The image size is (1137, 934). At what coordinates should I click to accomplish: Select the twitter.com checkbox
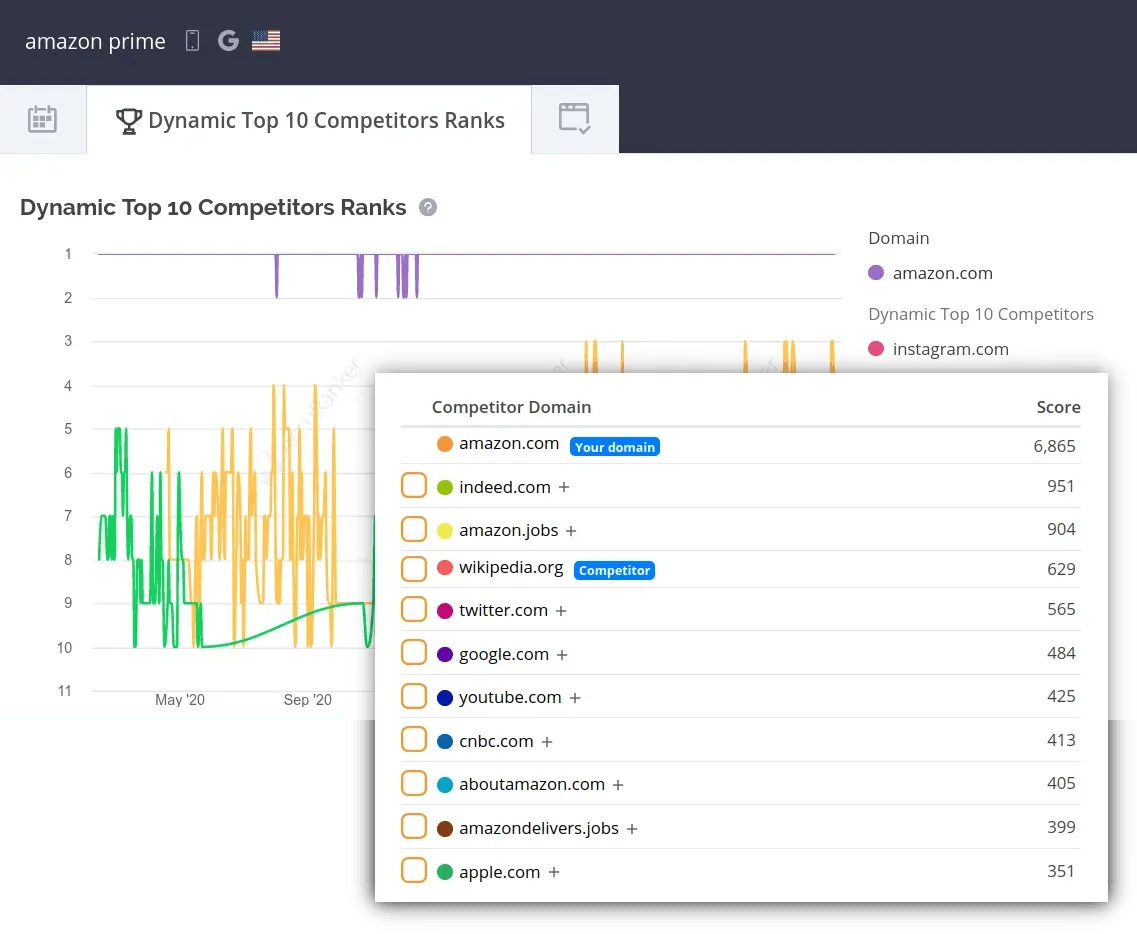pyautogui.click(x=414, y=610)
